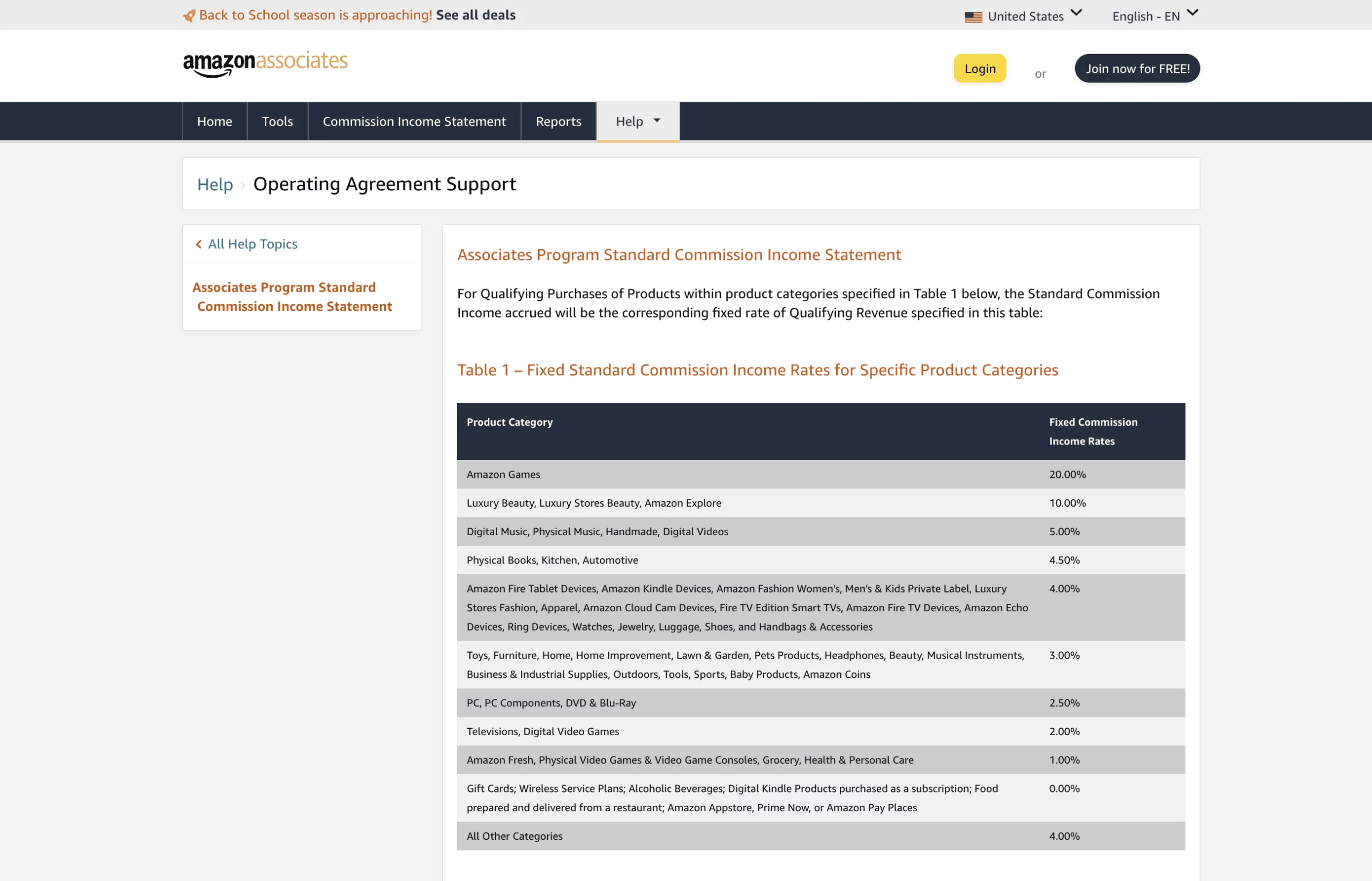This screenshot has width=1372, height=881.
Task: Open the United States country dropdown
Action: click(1023, 16)
